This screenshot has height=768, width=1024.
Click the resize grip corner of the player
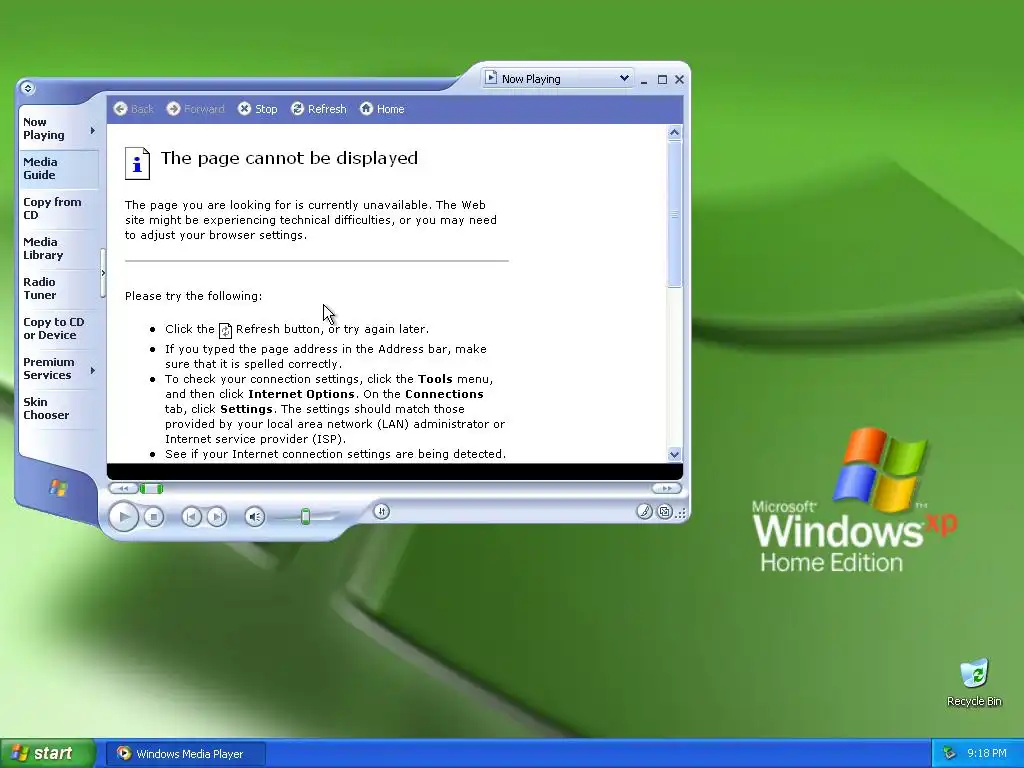tap(681, 514)
